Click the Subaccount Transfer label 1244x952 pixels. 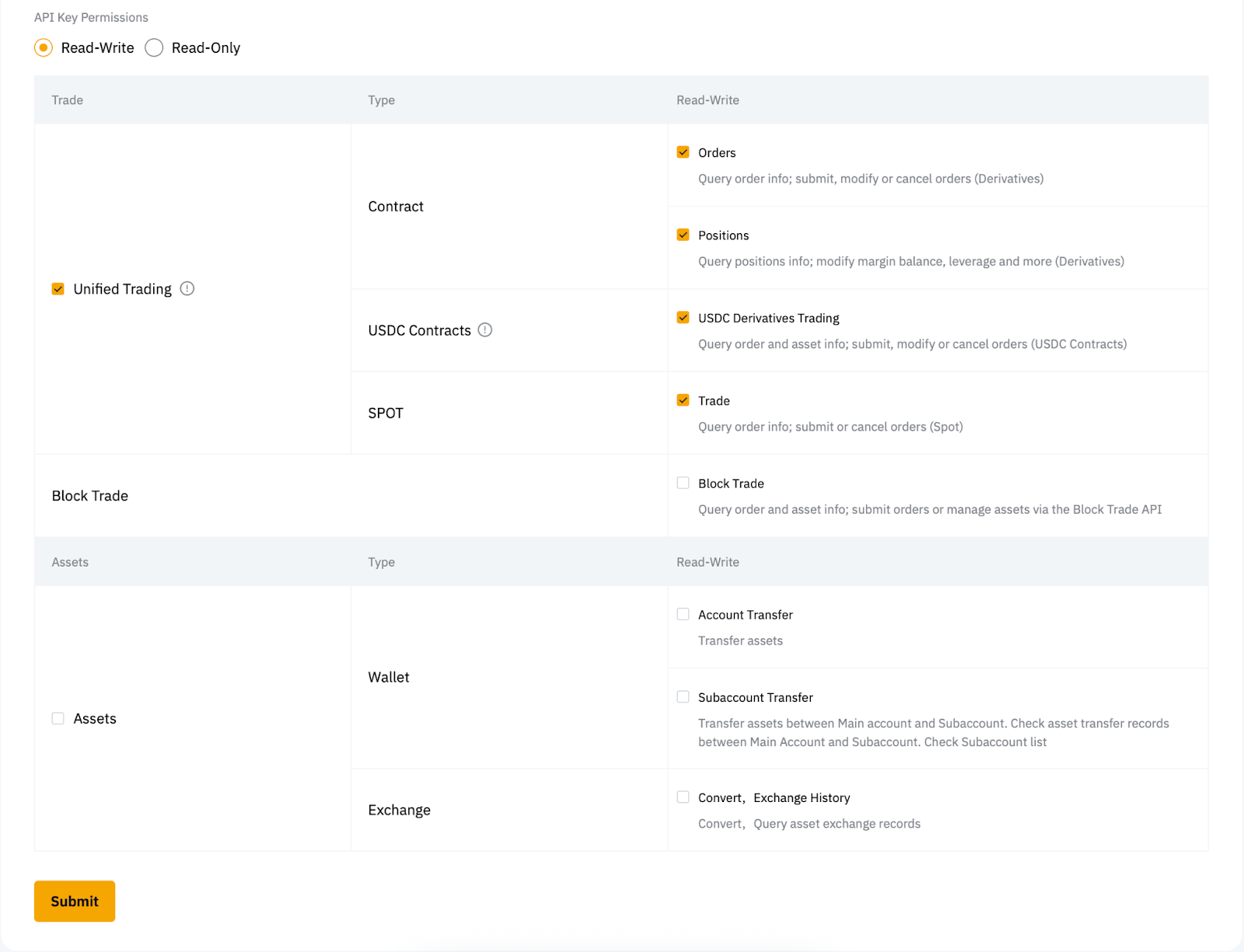tap(755, 698)
